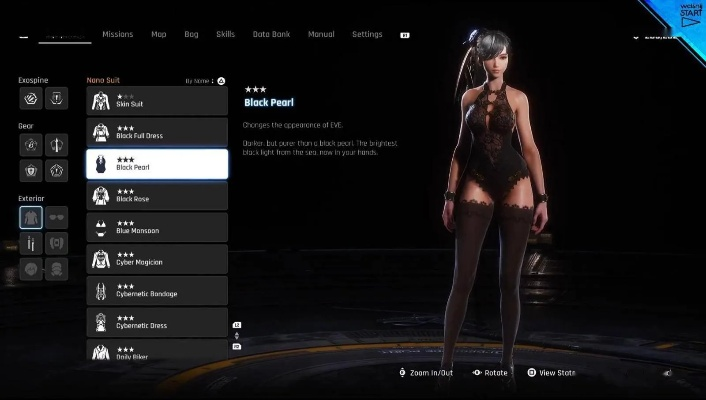
Task: Switch to the Skills tab
Action: pyautogui.click(x=225, y=34)
